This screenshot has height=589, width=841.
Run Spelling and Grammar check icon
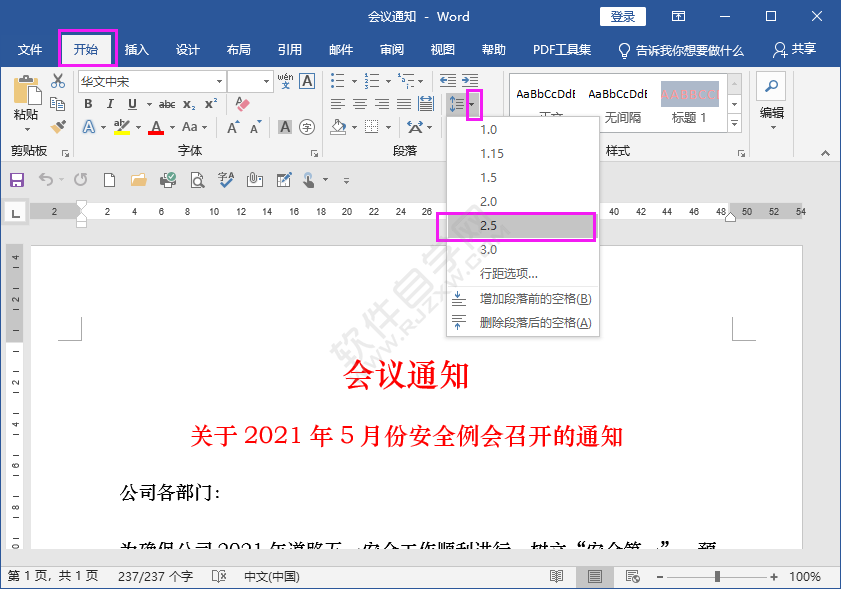click(226, 180)
